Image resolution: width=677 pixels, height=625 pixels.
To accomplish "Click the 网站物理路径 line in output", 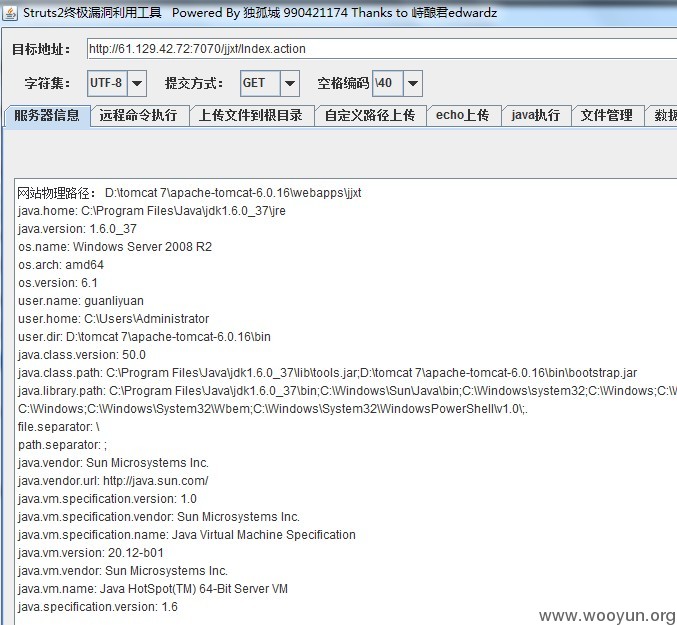I will (x=189, y=193).
